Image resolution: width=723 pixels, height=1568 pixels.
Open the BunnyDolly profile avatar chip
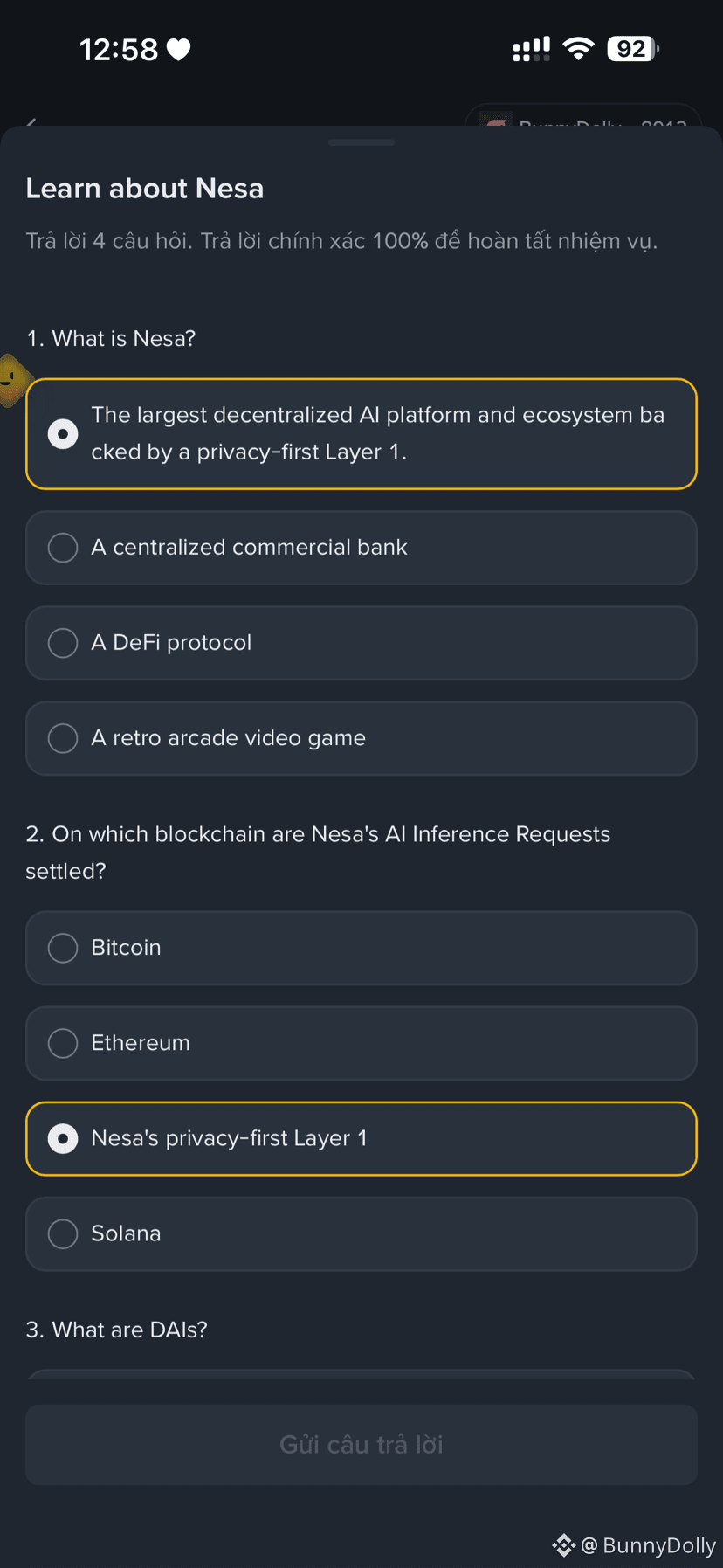(583, 116)
